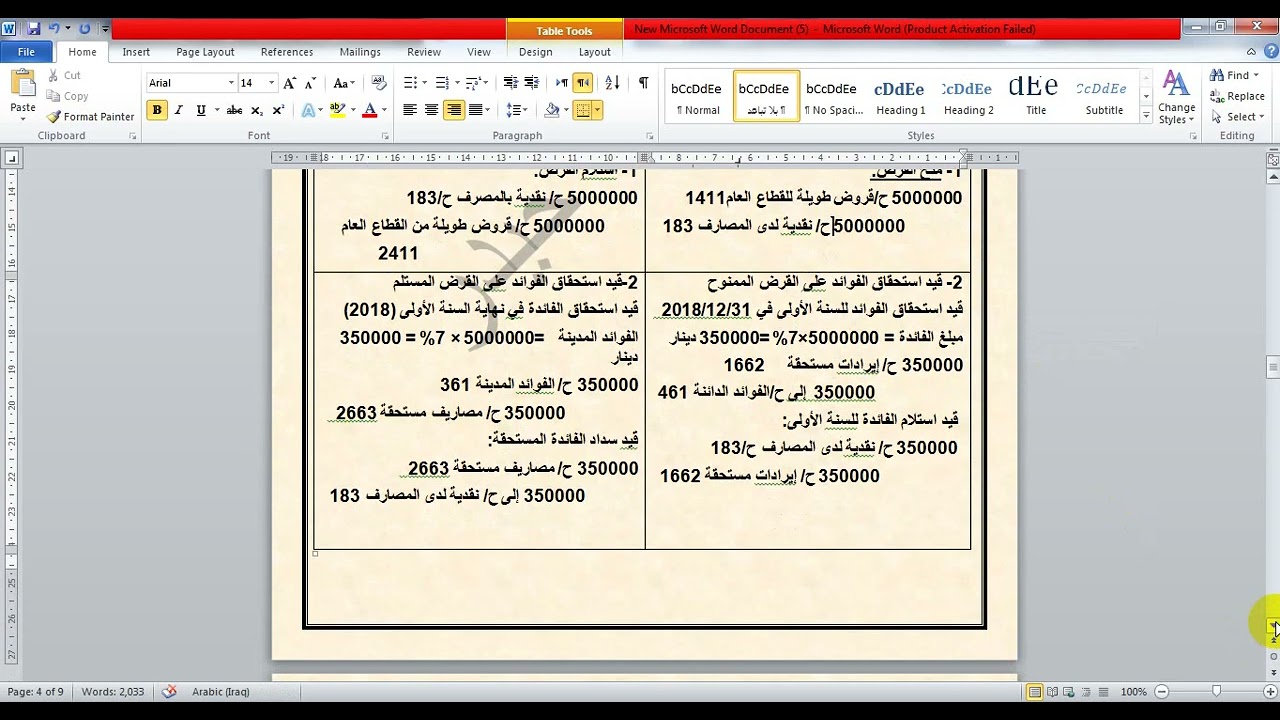
Task: Open Line Spacing dropdown
Action: 516,110
